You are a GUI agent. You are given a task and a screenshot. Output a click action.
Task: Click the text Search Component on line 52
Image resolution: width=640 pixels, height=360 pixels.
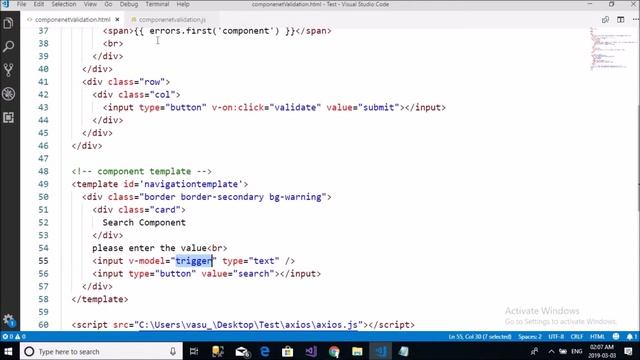[x=144, y=222]
